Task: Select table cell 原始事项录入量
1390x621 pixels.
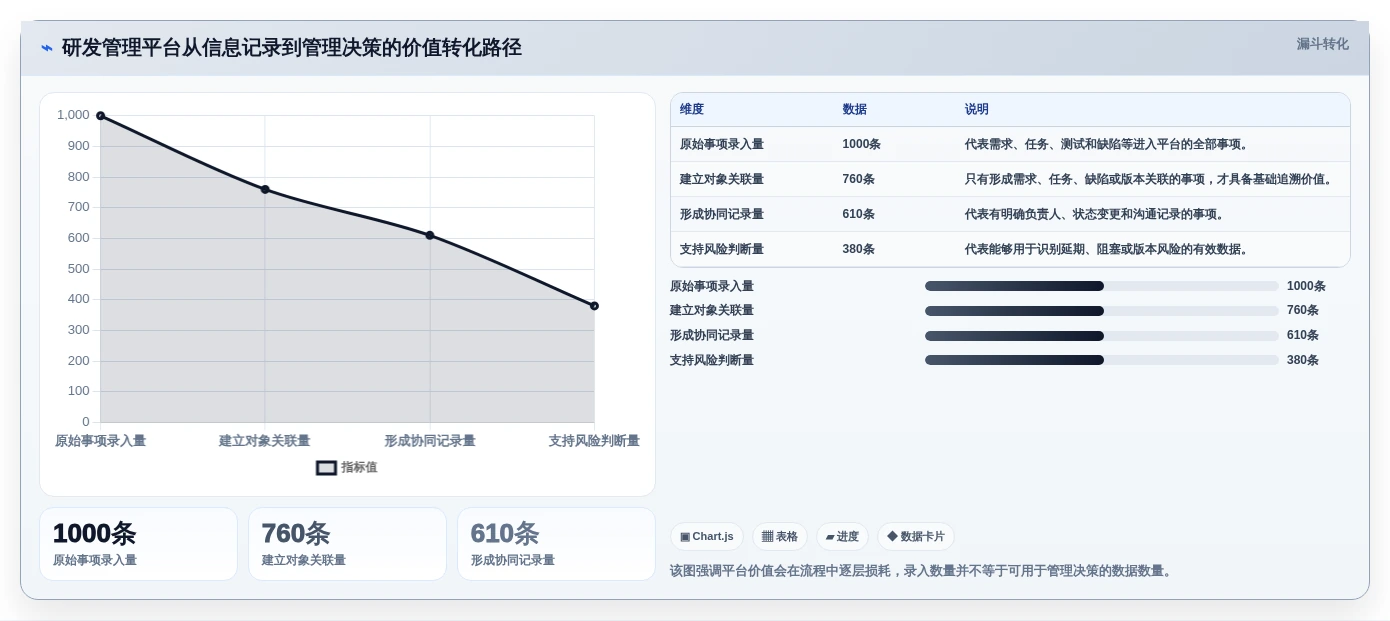Action: coord(722,144)
